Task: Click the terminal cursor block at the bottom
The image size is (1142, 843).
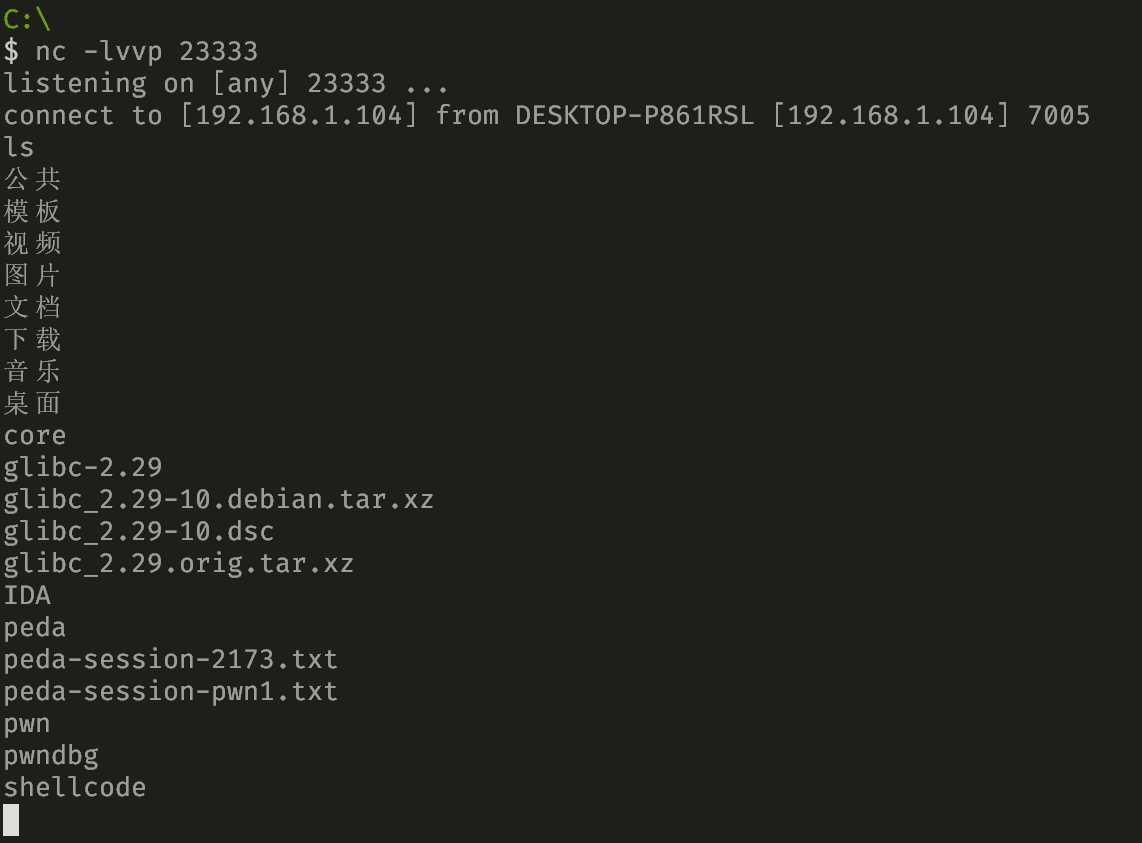Action: click(11, 820)
